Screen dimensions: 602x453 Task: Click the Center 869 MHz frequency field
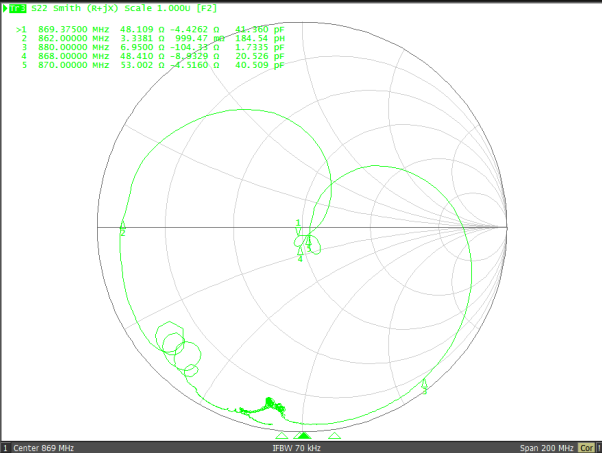[x=45, y=447]
